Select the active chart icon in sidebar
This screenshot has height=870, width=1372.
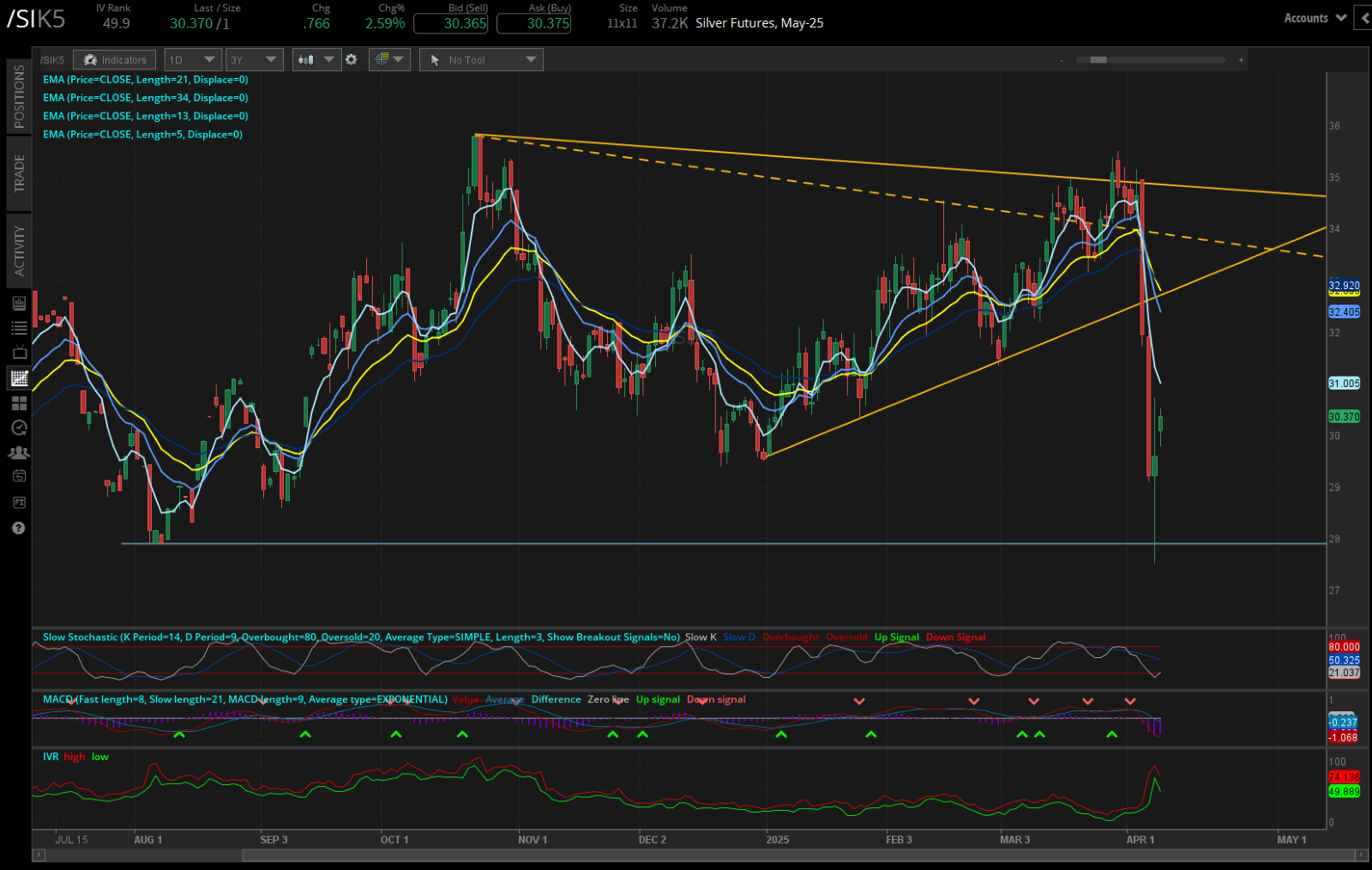tap(19, 378)
